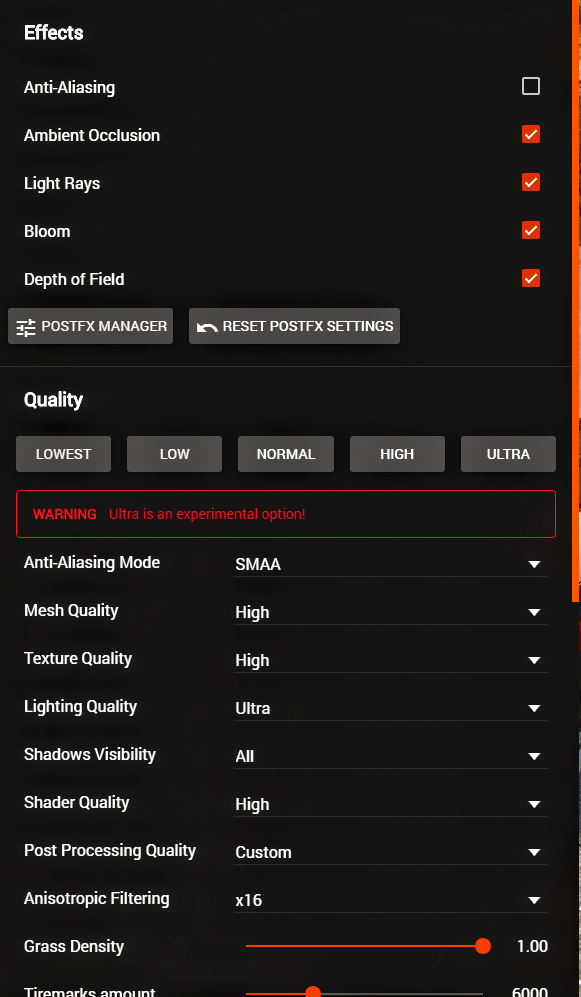Uncheck the Light Rays option
This screenshot has width=581, height=997.
point(531,182)
